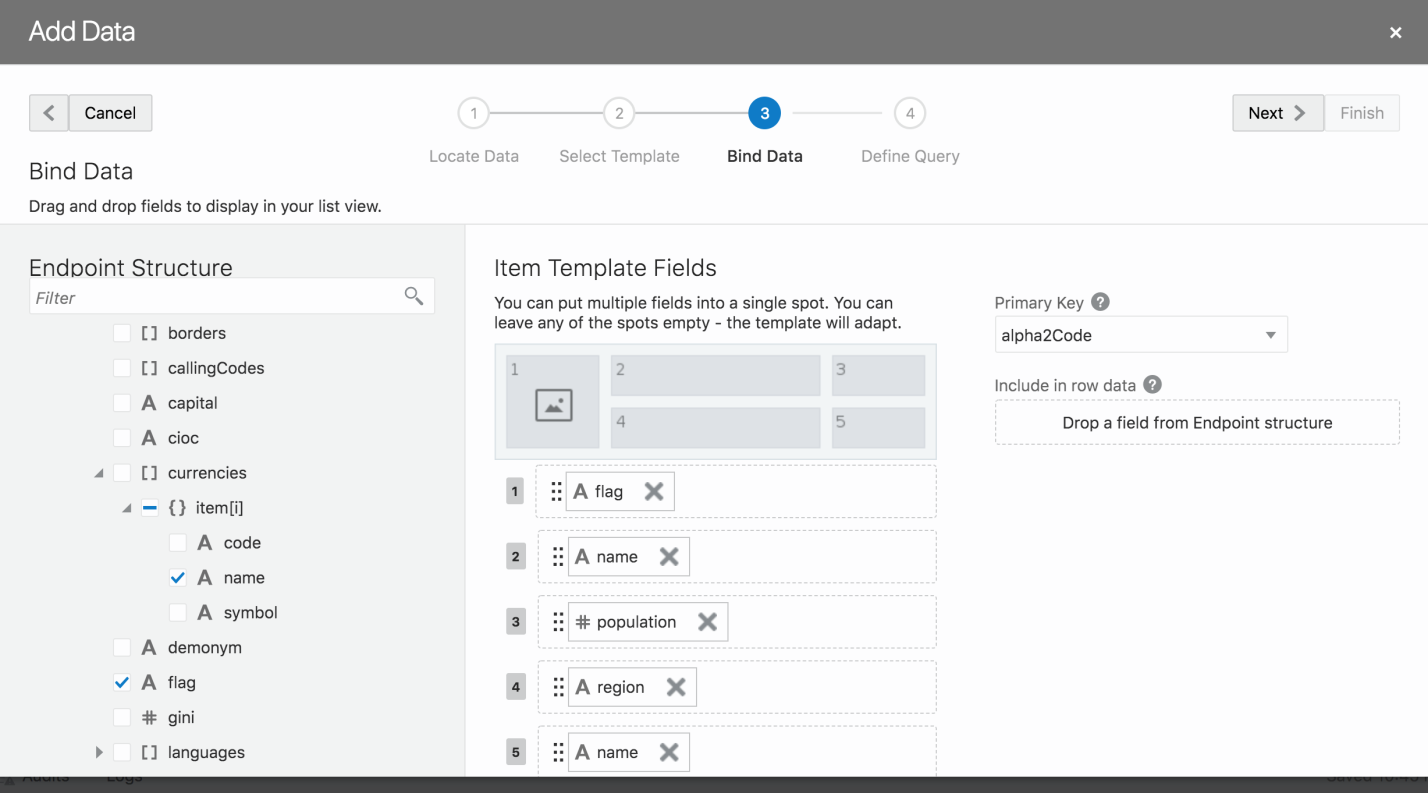Click the Item Template Fields heading
Image resolution: width=1428 pixels, height=793 pixels.
605,268
